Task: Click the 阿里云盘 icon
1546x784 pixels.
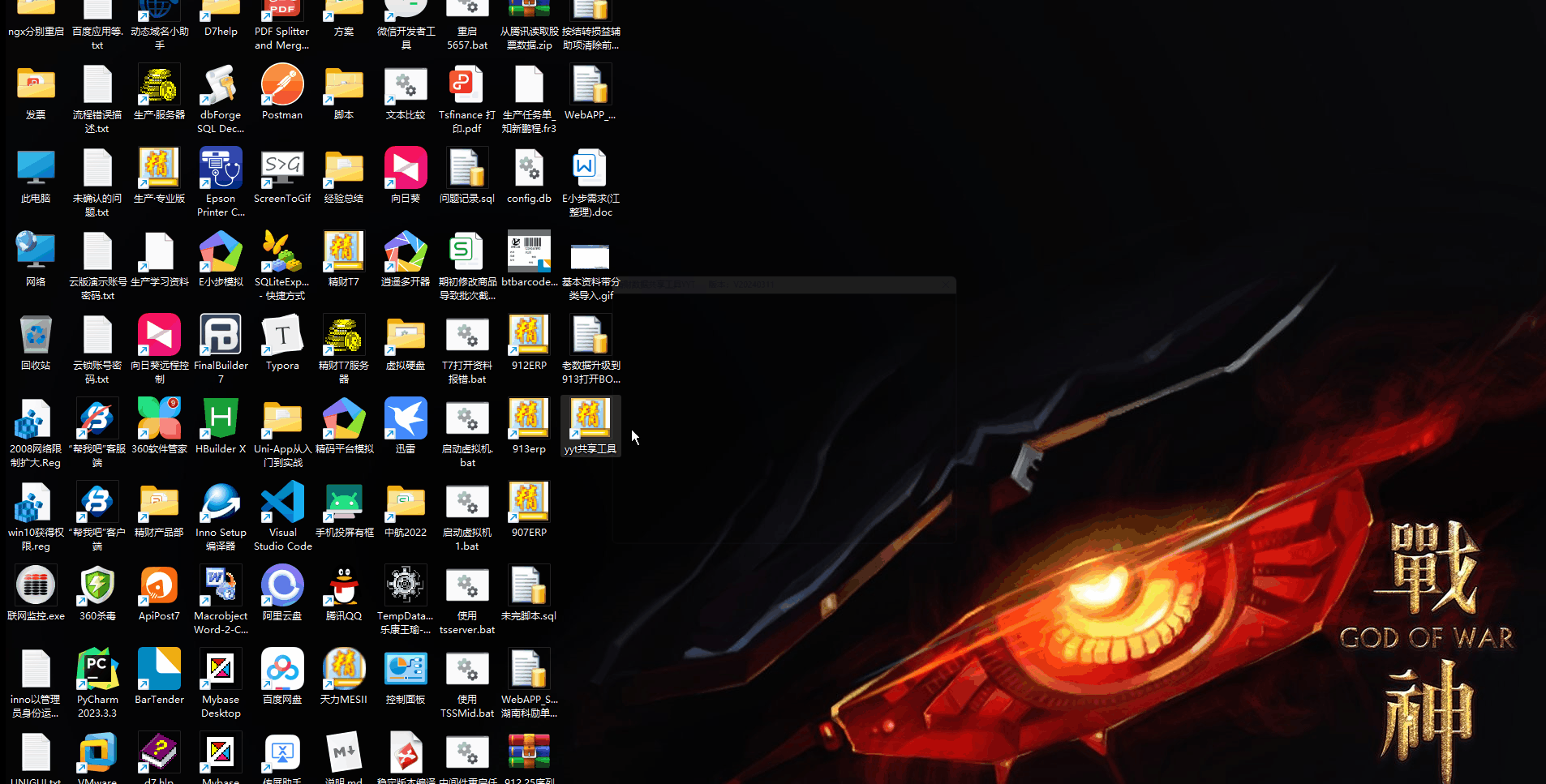Action: click(x=282, y=586)
